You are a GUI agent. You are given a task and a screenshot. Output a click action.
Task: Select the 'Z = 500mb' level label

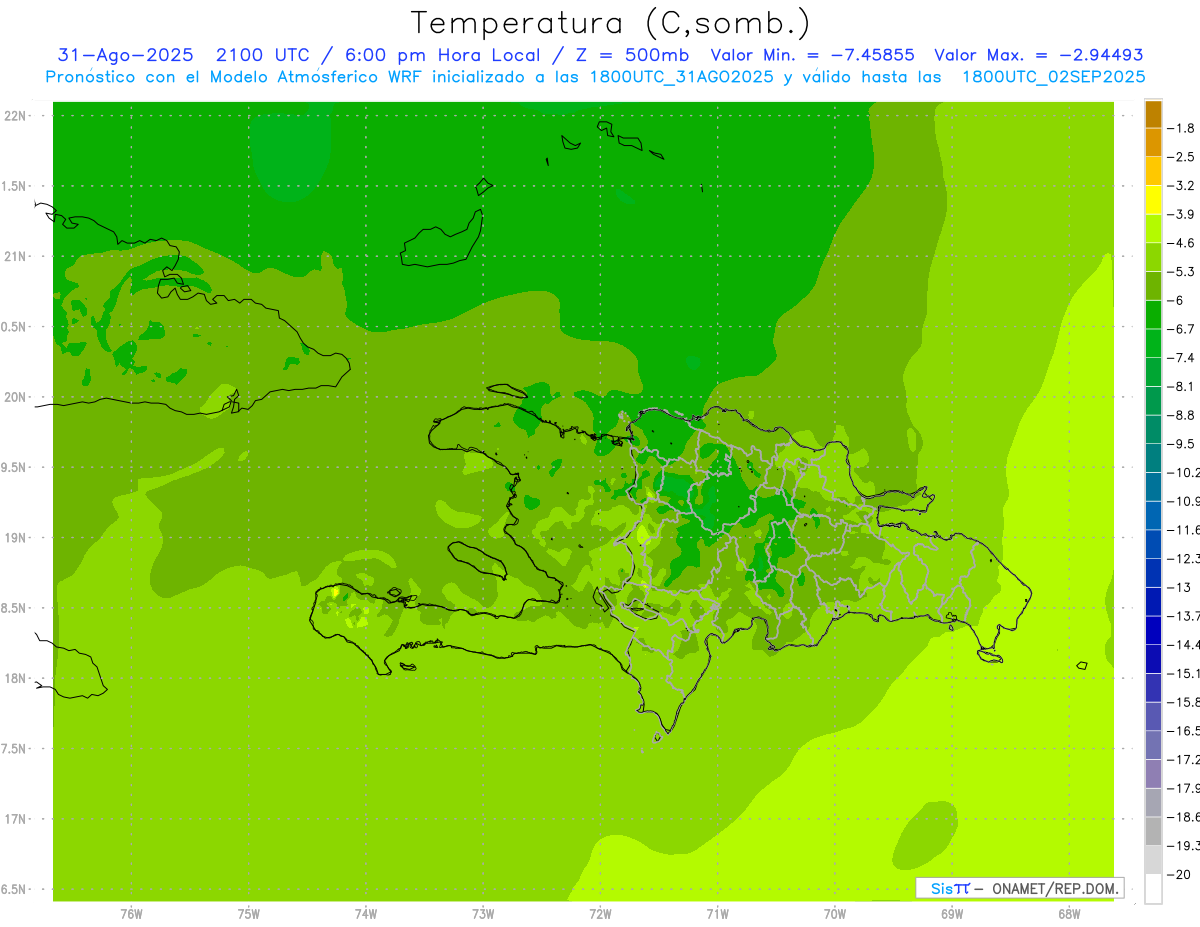tap(632, 55)
